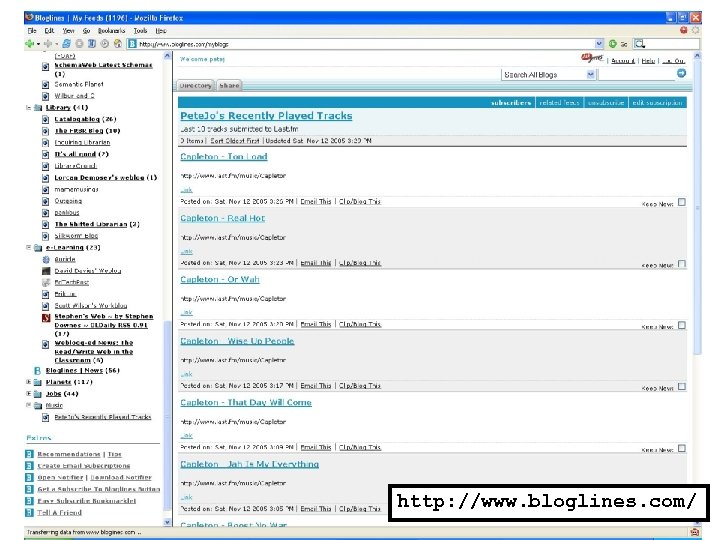Click the related feeds link

pos(559,103)
